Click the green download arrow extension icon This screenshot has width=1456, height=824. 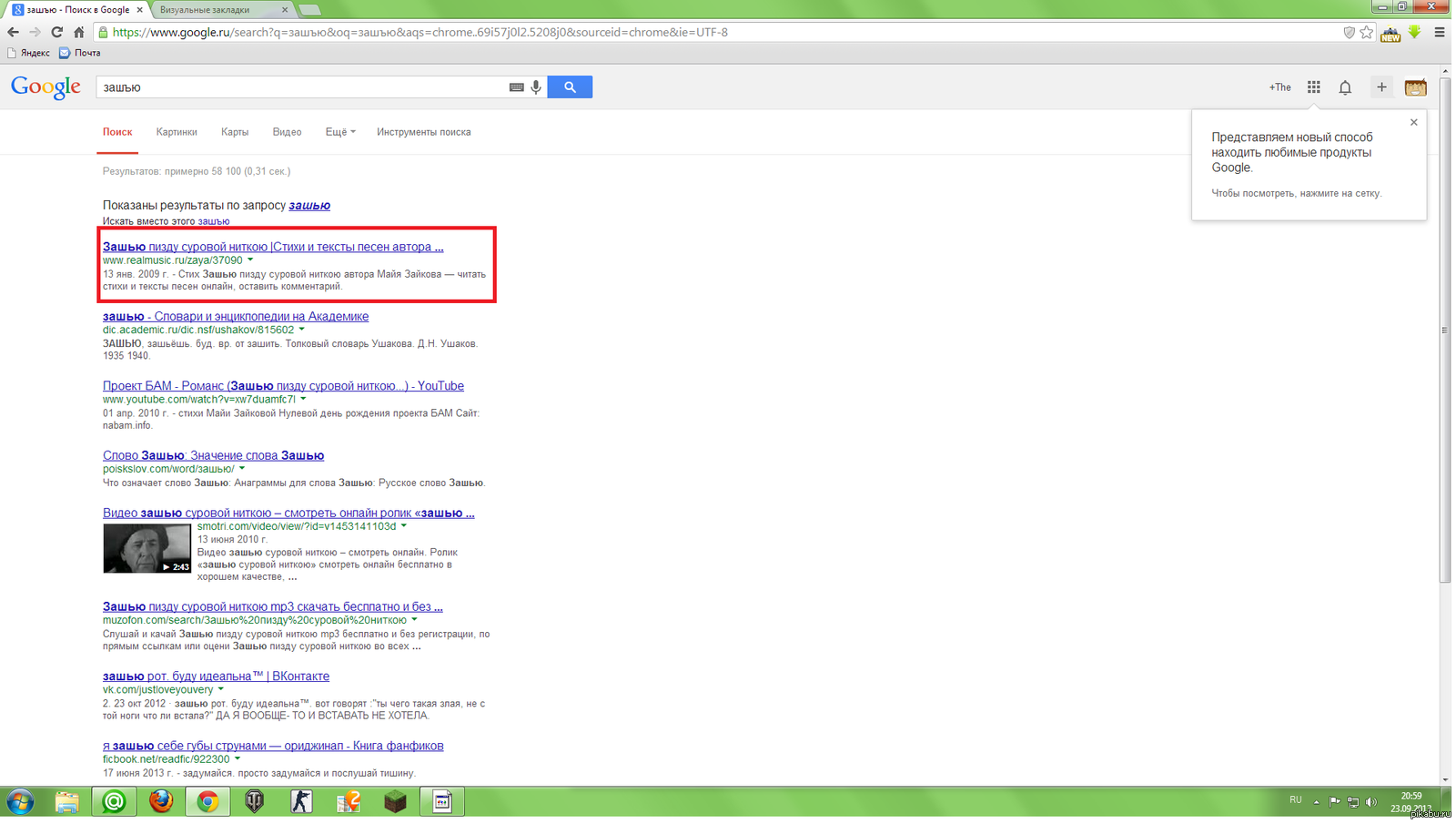point(1414,32)
